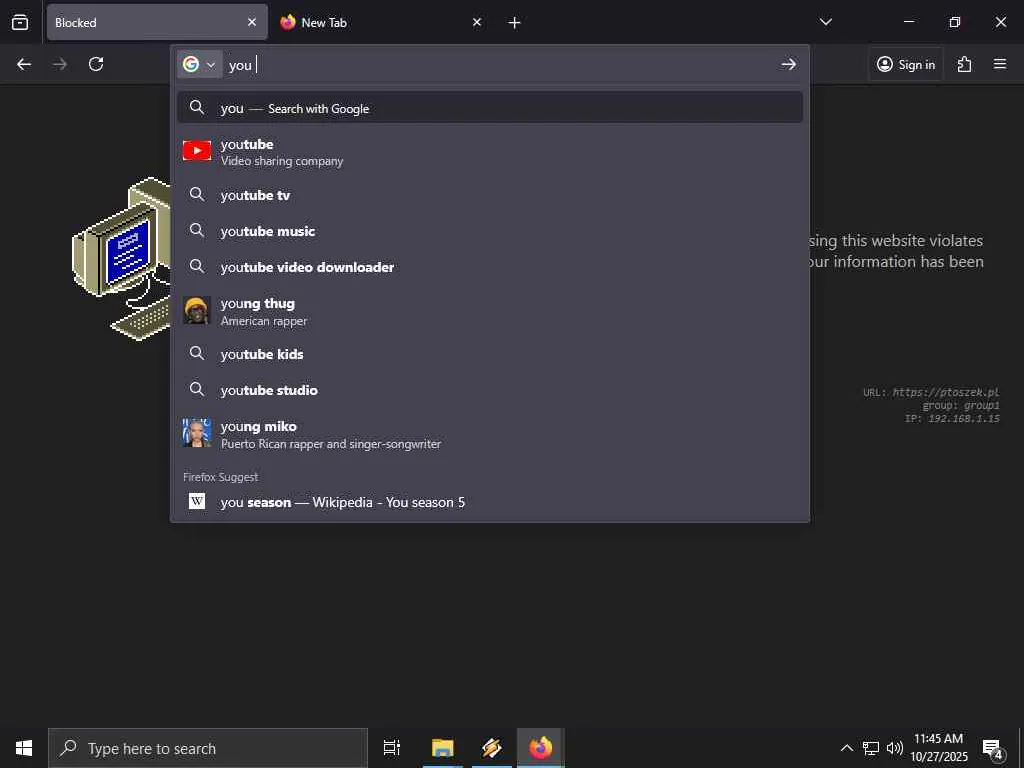Open the network status tray icon
The width and height of the screenshot is (1024, 768).
click(x=871, y=748)
